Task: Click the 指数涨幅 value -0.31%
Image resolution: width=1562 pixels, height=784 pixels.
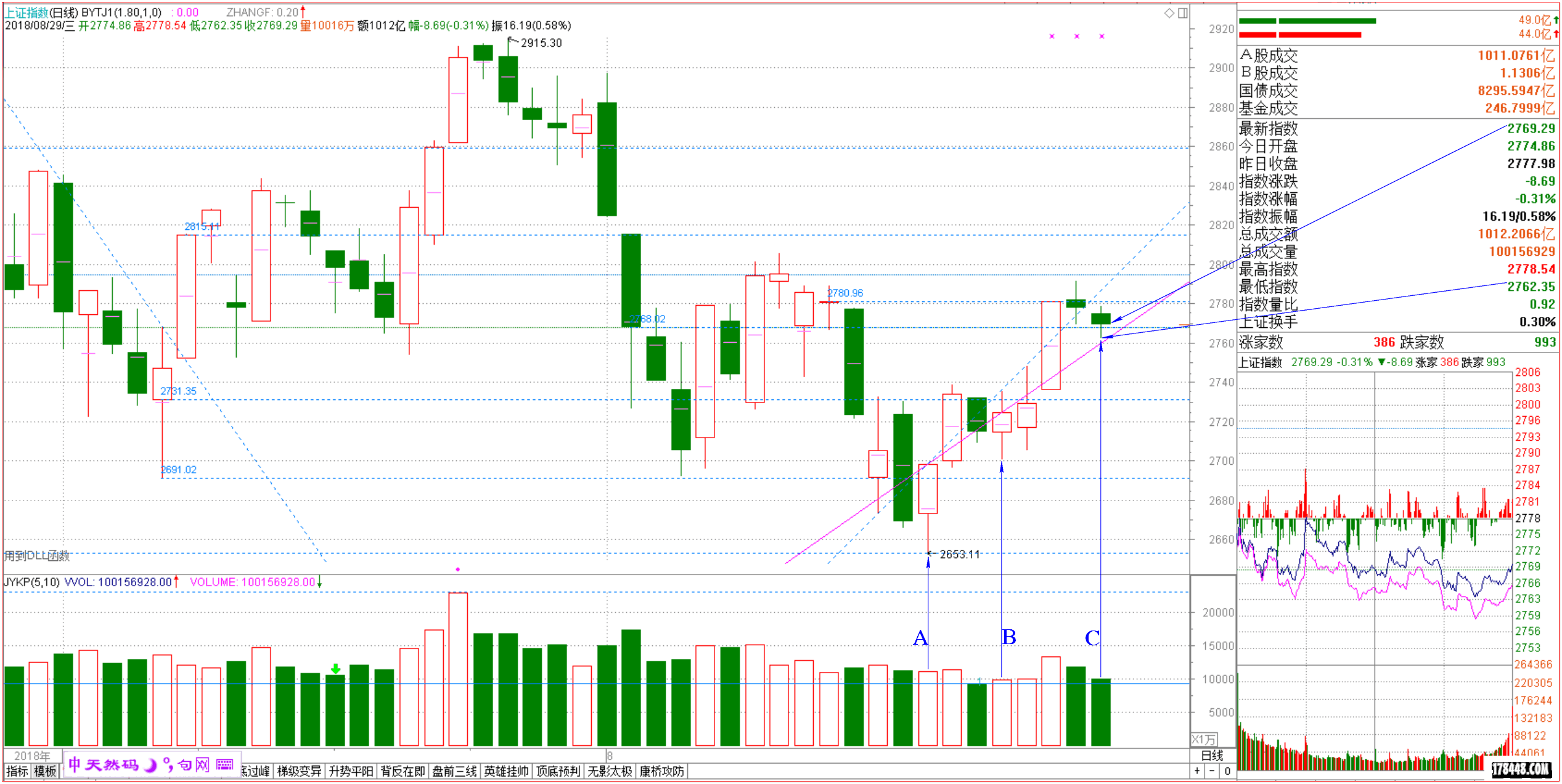Action: pos(1535,198)
